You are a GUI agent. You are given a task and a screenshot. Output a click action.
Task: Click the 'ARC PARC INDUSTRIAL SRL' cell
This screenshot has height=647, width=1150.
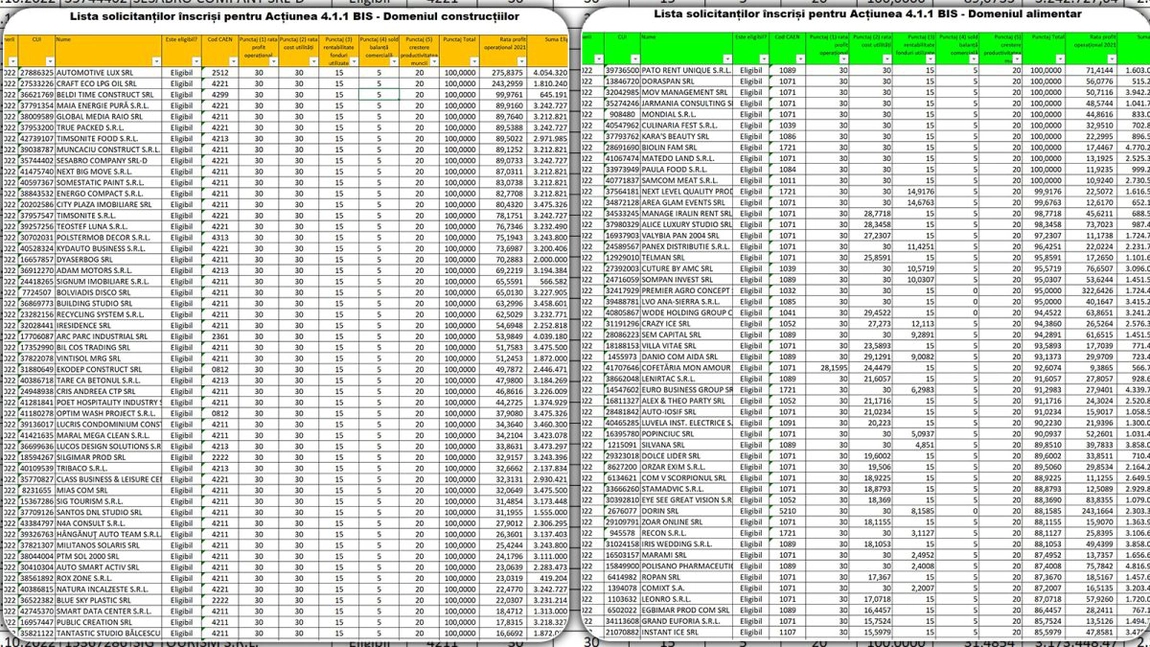(x=109, y=337)
